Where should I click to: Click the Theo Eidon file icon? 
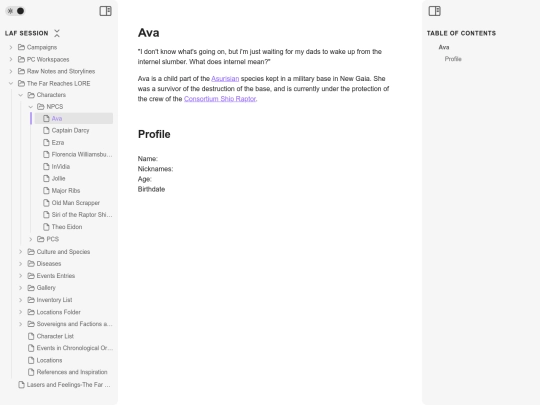[x=46, y=227]
